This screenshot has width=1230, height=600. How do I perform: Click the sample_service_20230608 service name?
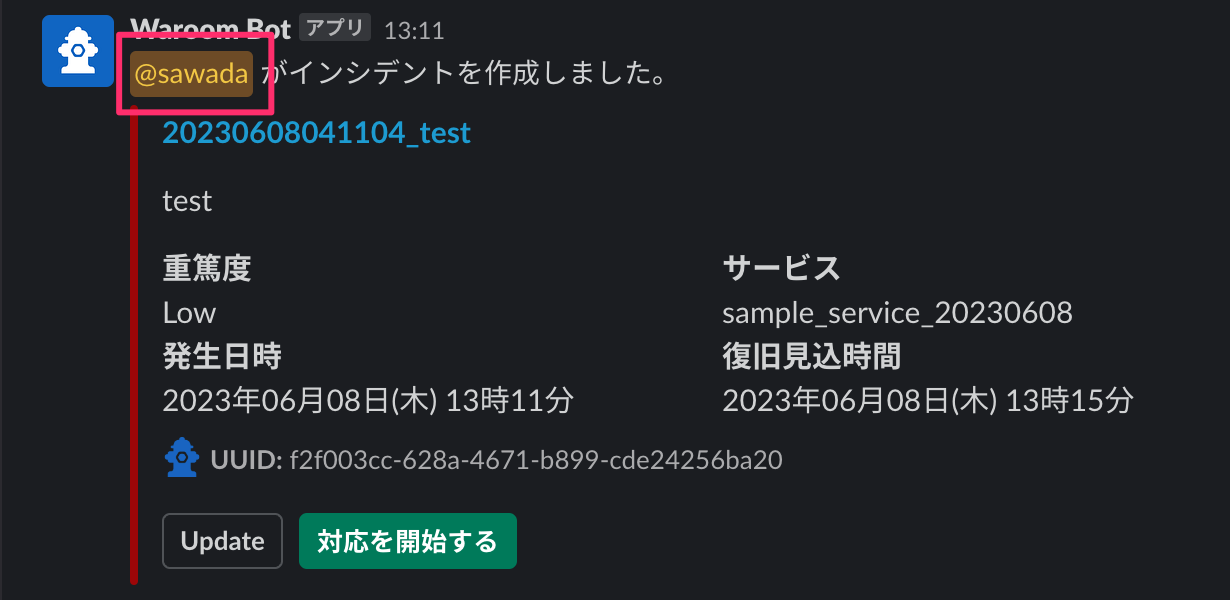coord(897,313)
